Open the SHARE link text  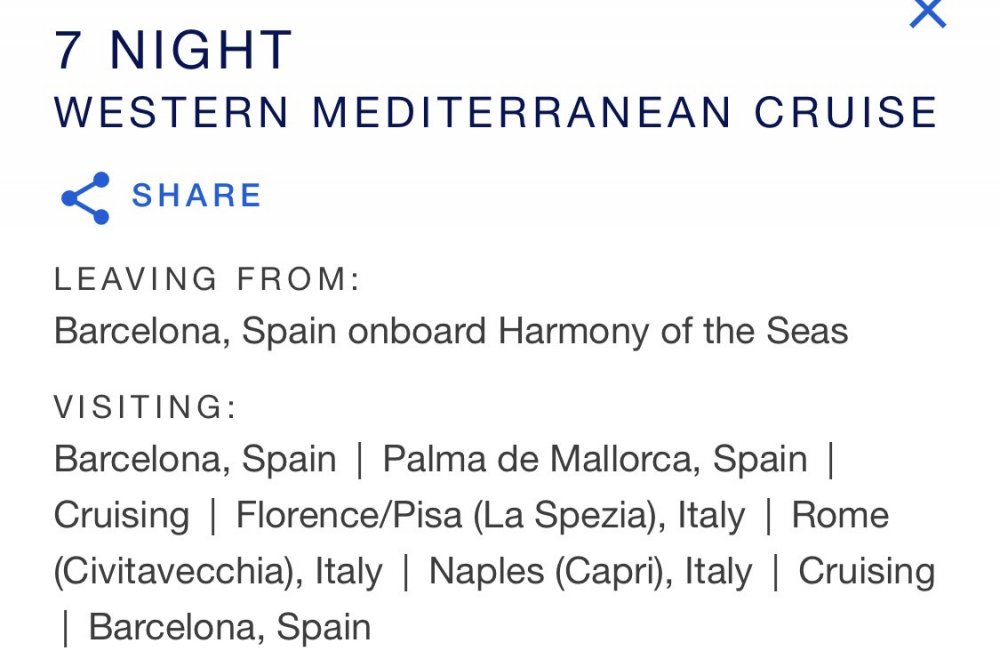(196, 195)
